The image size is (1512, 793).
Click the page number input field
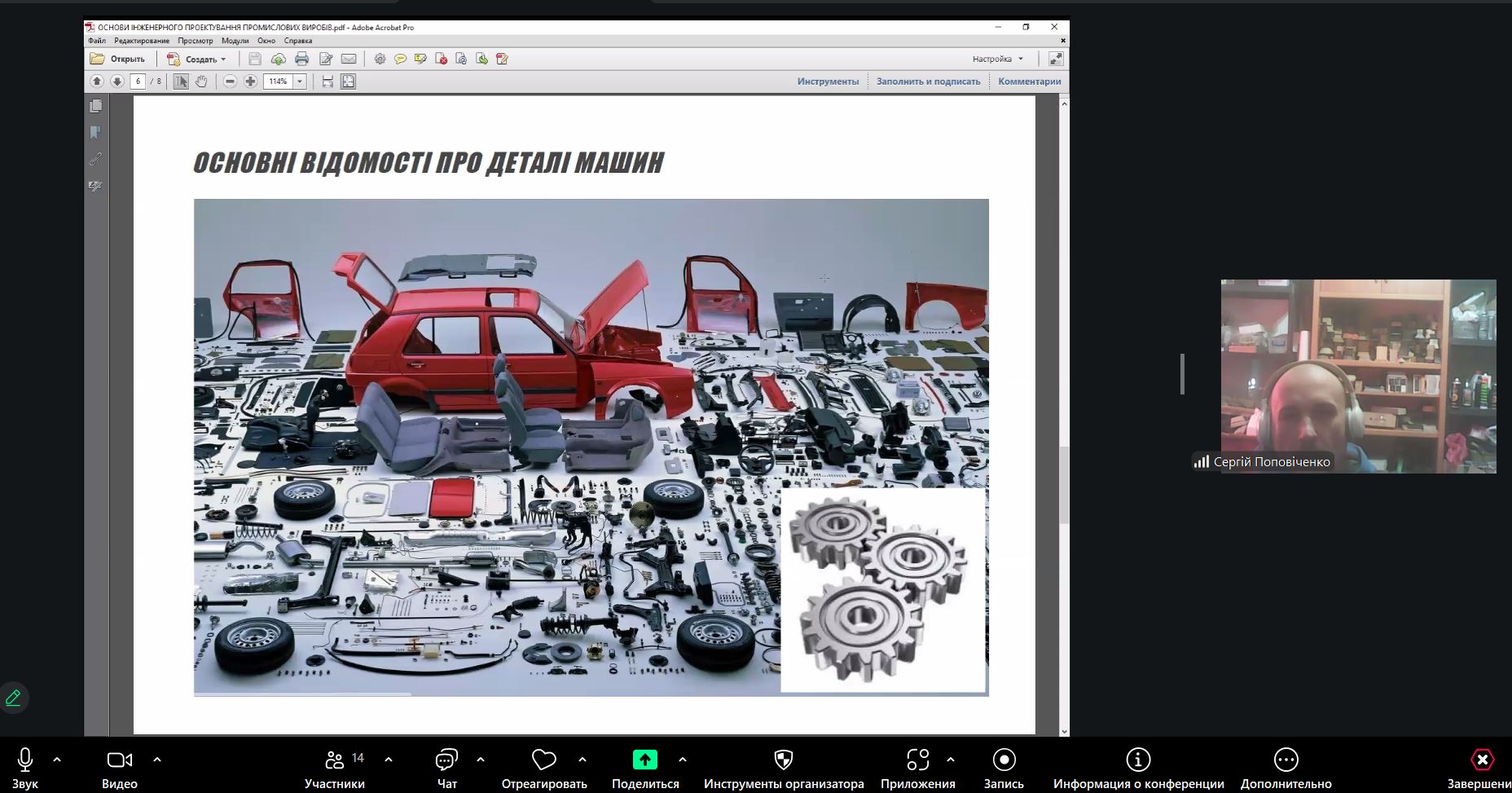coord(138,82)
